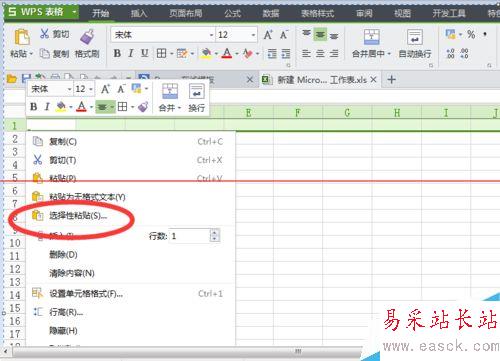The height and width of the screenshot is (361, 500).
Task: Align text to bottom in ribbon
Action: (334, 35)
